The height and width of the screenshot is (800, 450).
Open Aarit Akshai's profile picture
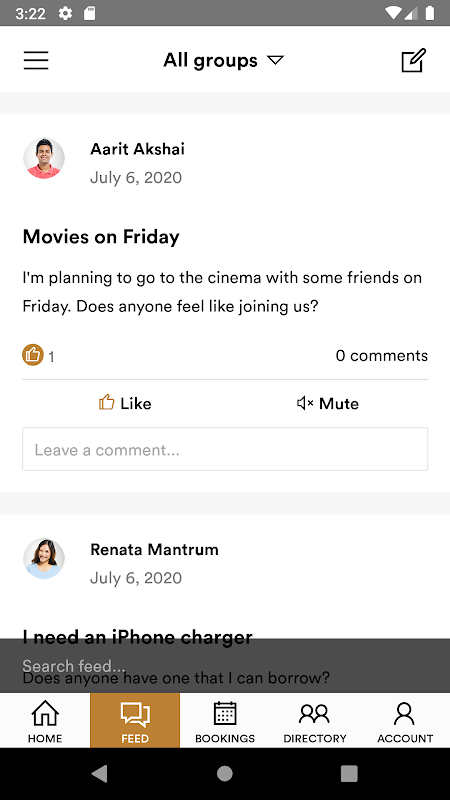pos(44,158)
